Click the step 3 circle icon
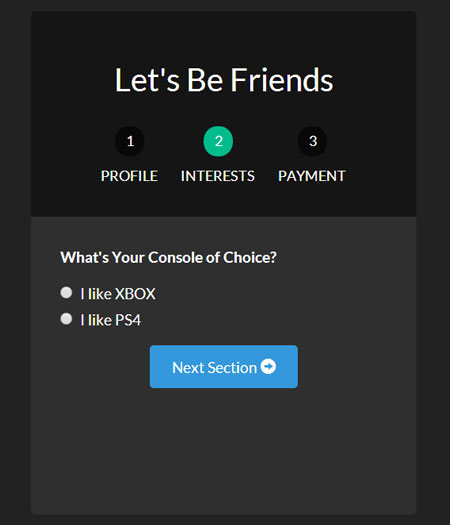450x525 pixels. 312,141
